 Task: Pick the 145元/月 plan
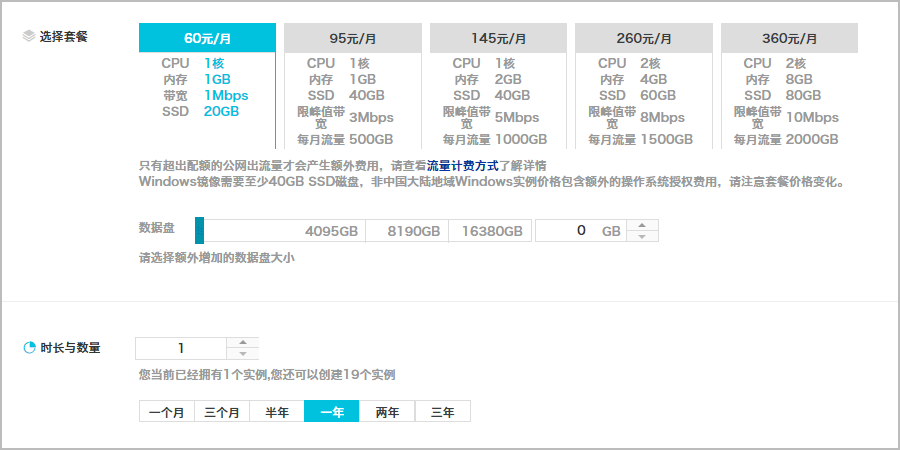coord(498,38)
